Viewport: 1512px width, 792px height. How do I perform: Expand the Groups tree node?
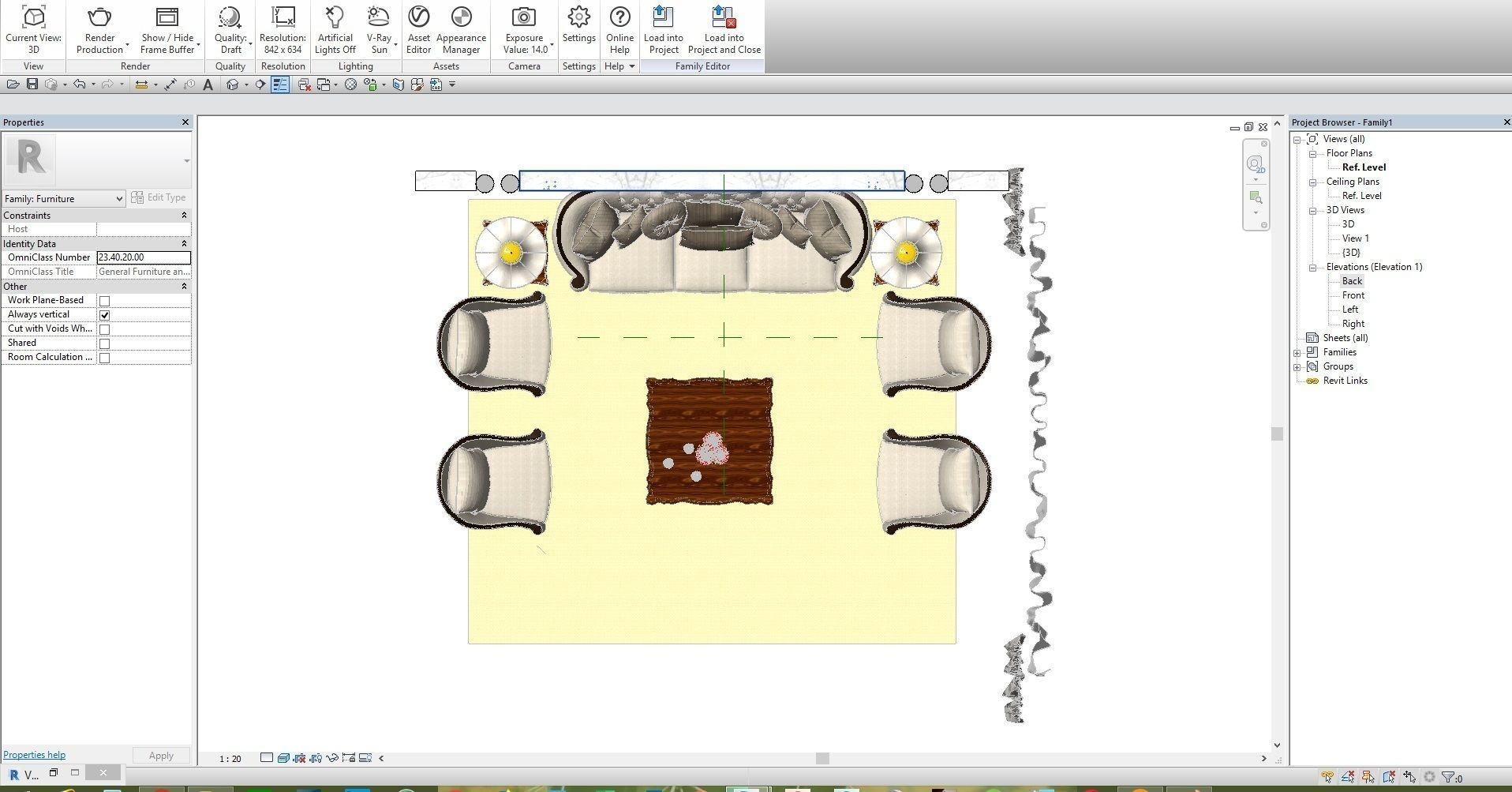1297,366
